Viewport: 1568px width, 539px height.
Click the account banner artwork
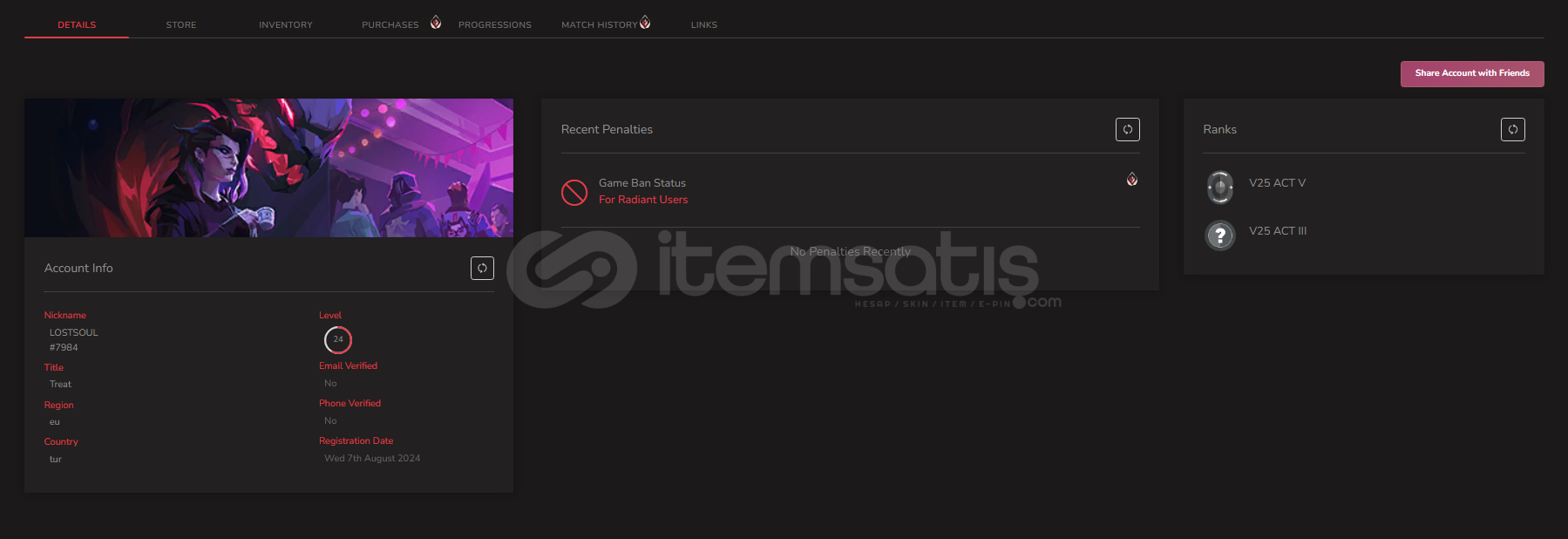[x=268, y=167]
